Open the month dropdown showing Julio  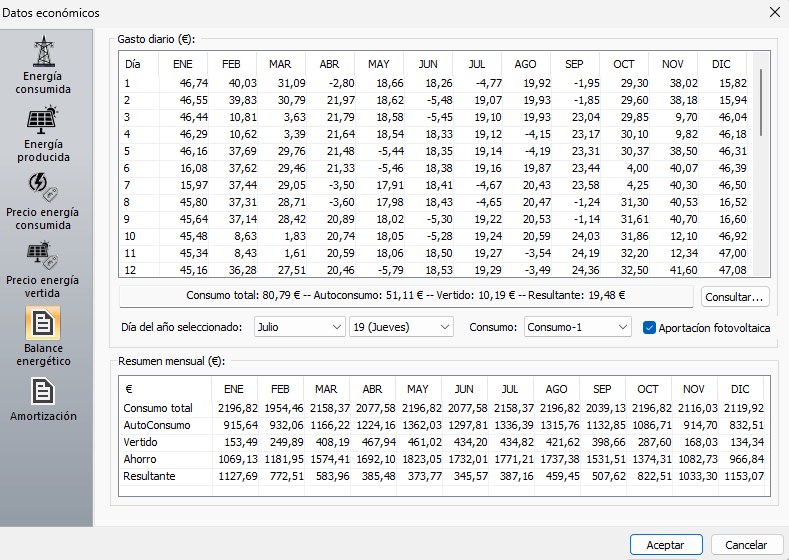click(299, 327)
